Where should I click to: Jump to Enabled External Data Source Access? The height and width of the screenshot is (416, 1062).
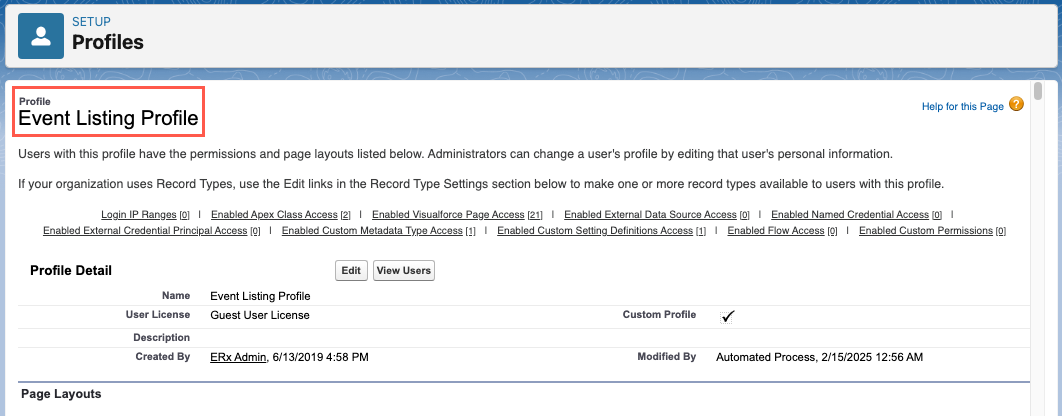[650, 215]
